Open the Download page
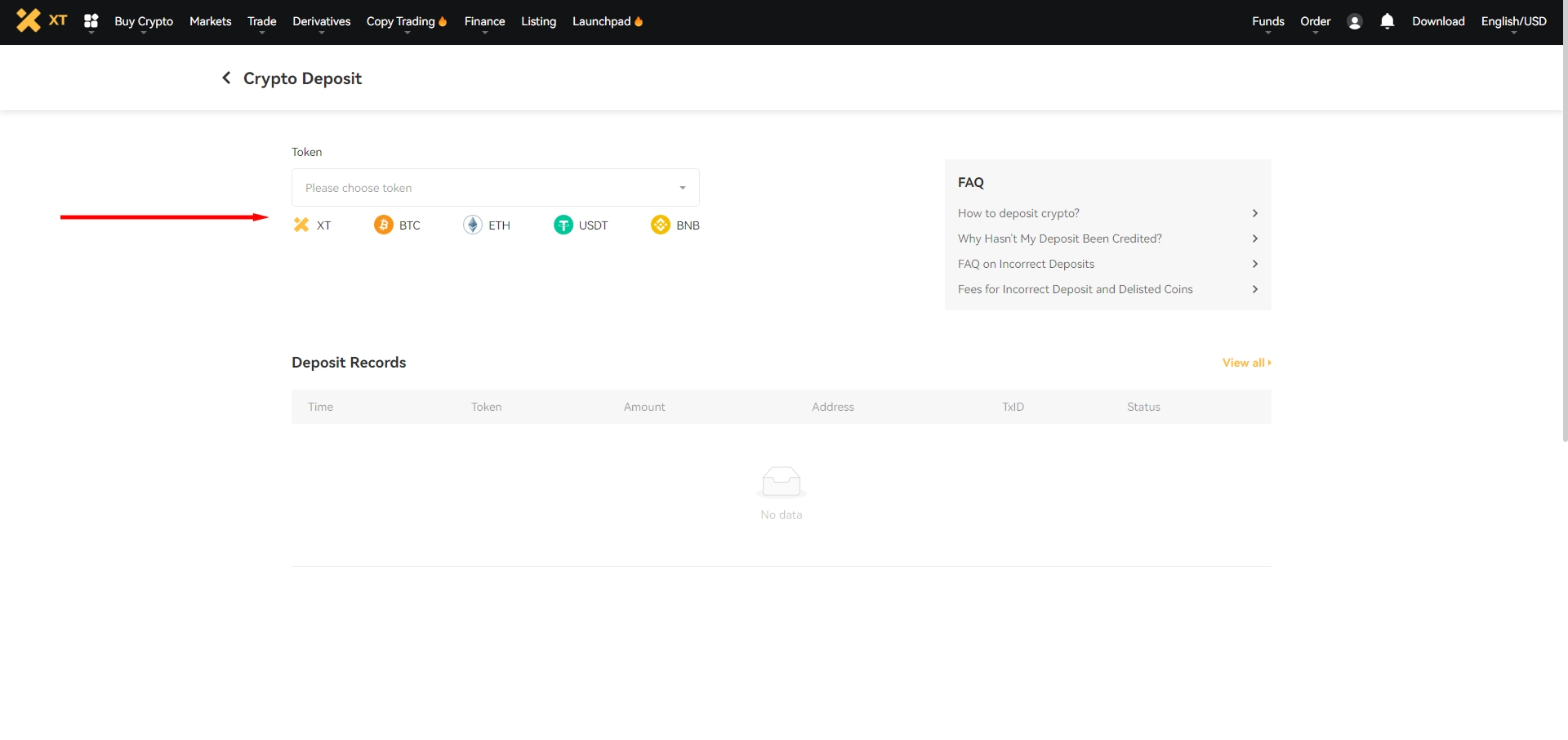 coord(1439,21)
